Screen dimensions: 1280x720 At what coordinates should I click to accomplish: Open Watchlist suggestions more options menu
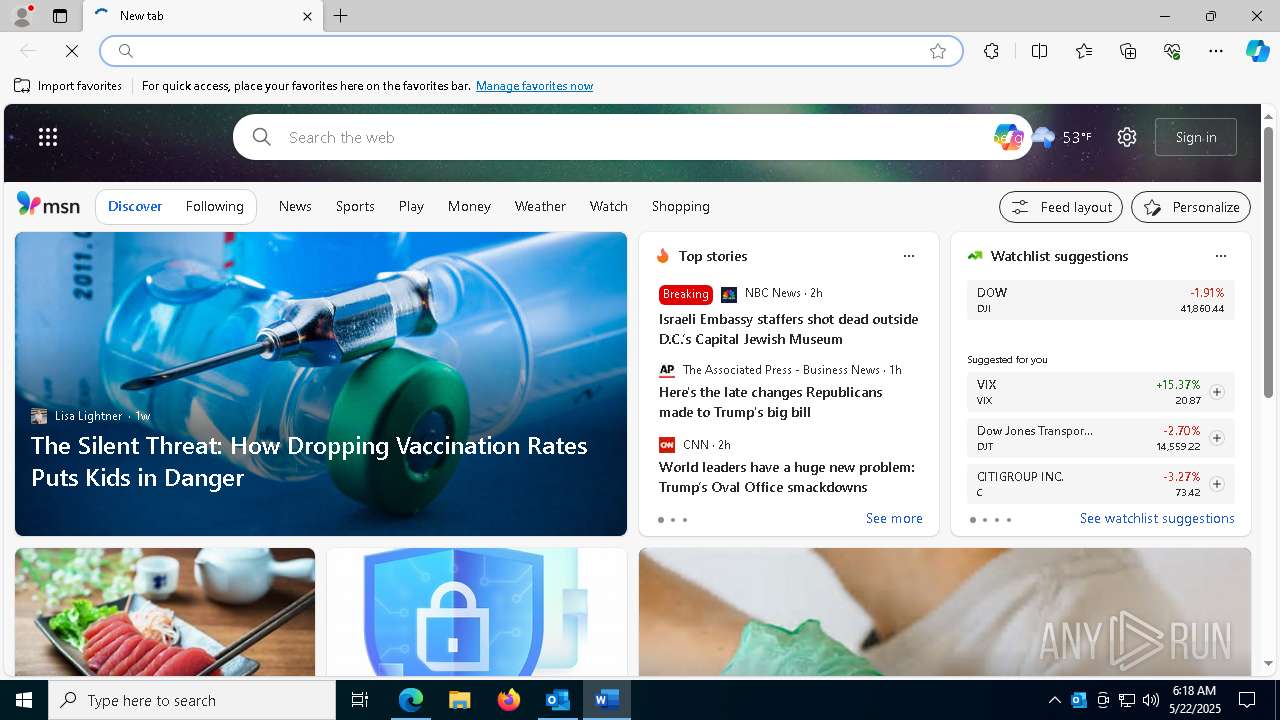click(x=1220, y=256)
